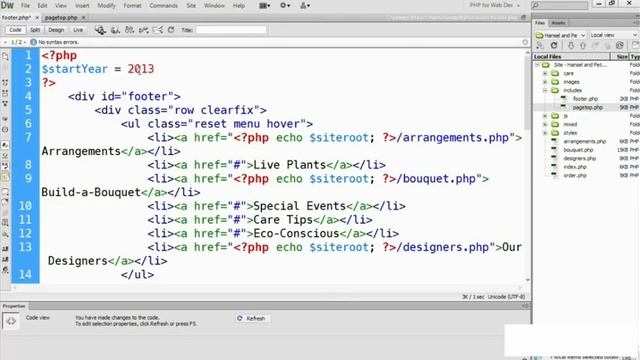This screenshot has width=640, height=360.
Task: Close the footer.php tab
Action: 37,18
